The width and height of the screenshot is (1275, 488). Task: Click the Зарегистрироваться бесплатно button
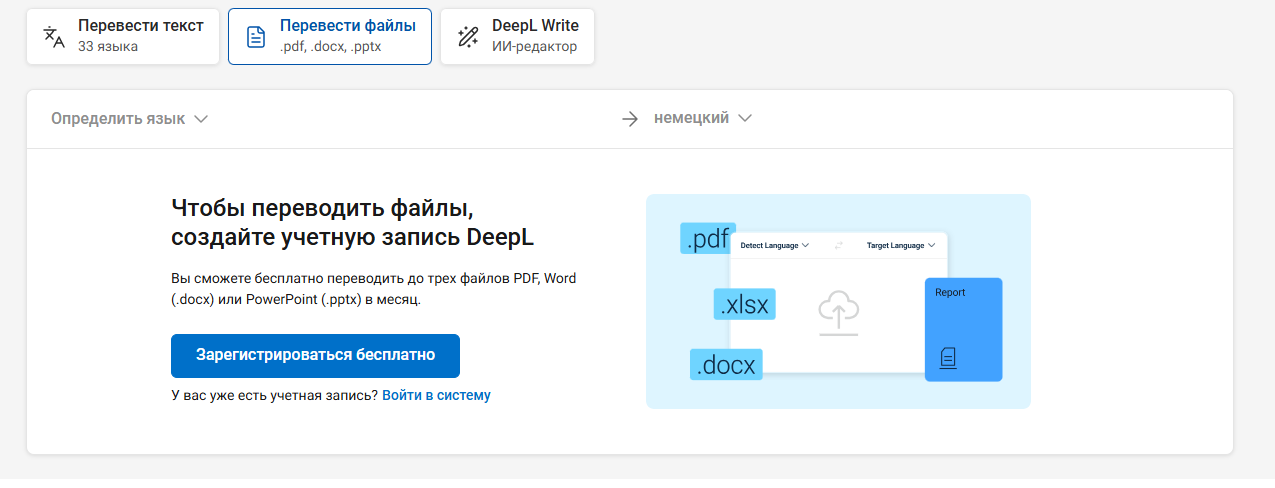(315, 355)
